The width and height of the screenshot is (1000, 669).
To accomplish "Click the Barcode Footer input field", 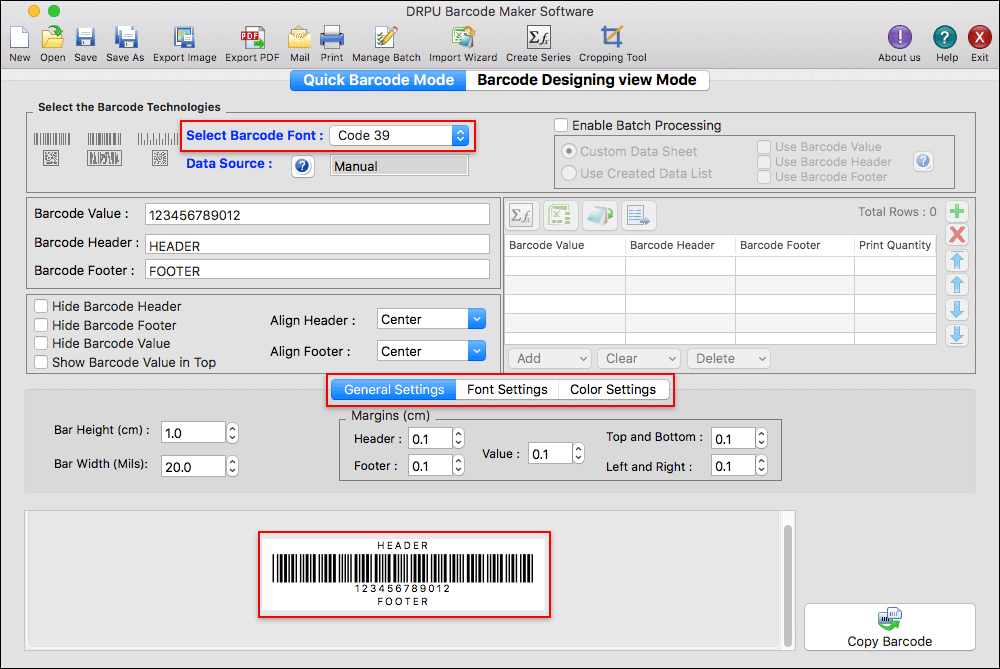I will (x=317, y=270).
